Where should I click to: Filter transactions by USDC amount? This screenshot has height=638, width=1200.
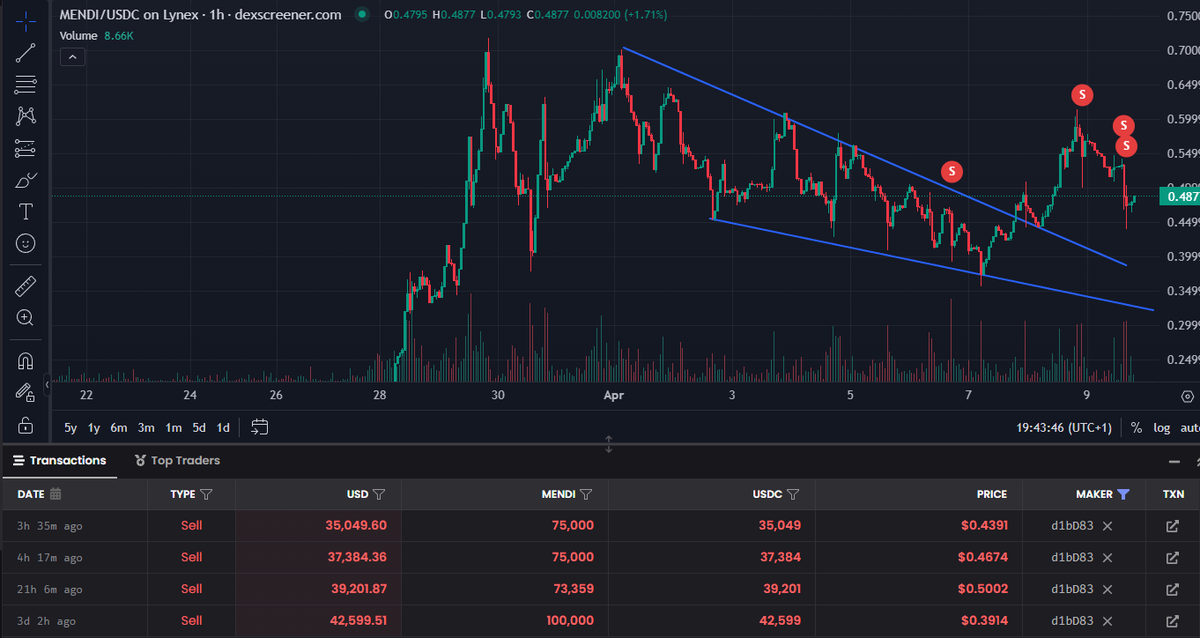pyautogui.click(x=793, y=494)
